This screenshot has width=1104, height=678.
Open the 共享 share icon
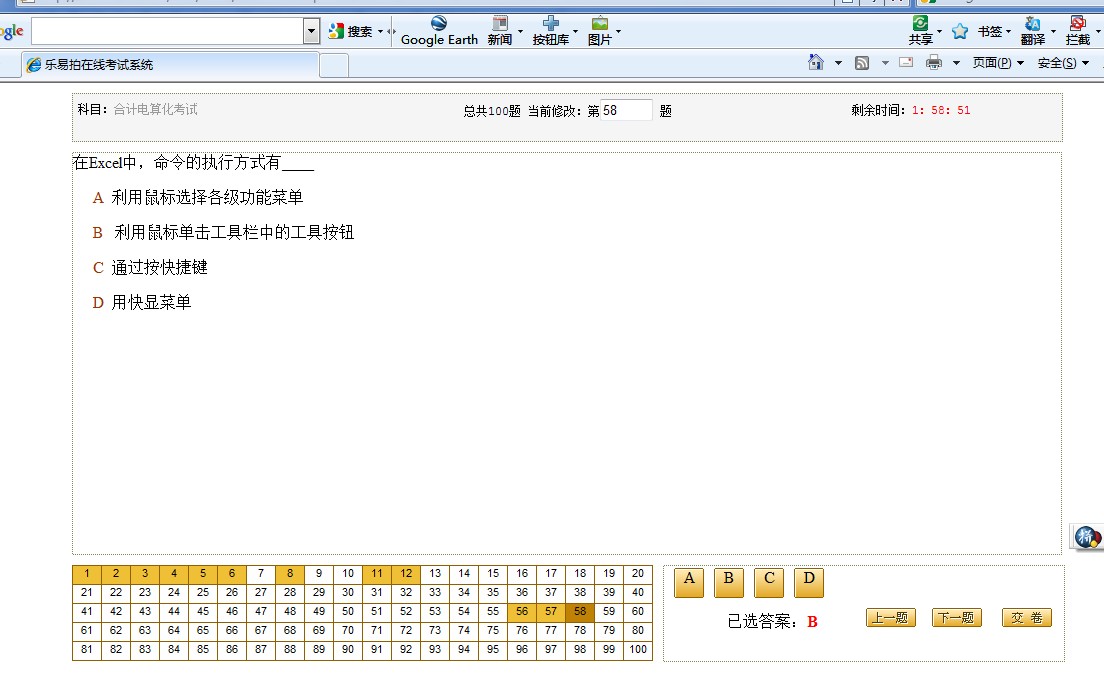coord(920,31)
